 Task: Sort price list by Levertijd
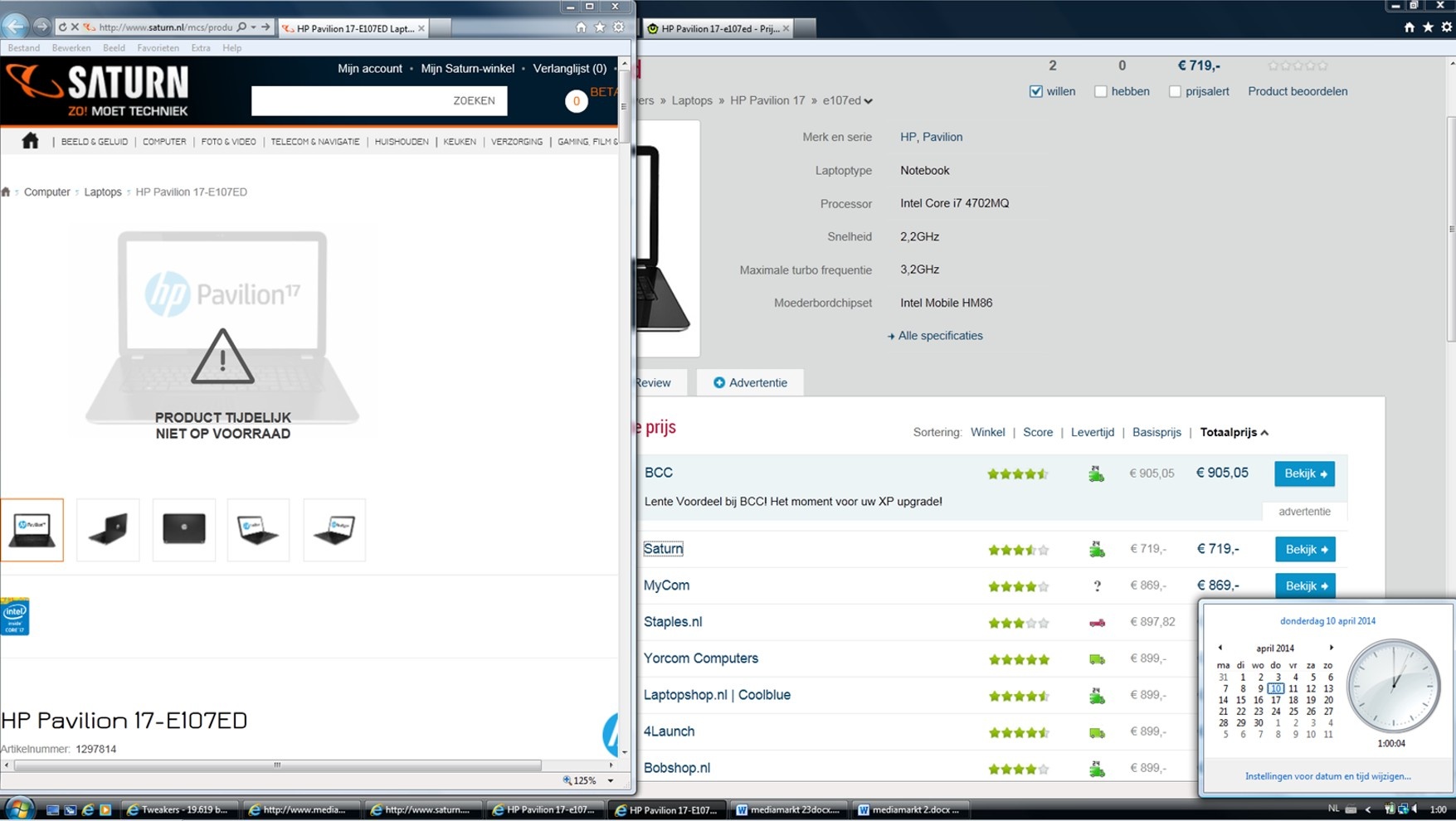1093,432
